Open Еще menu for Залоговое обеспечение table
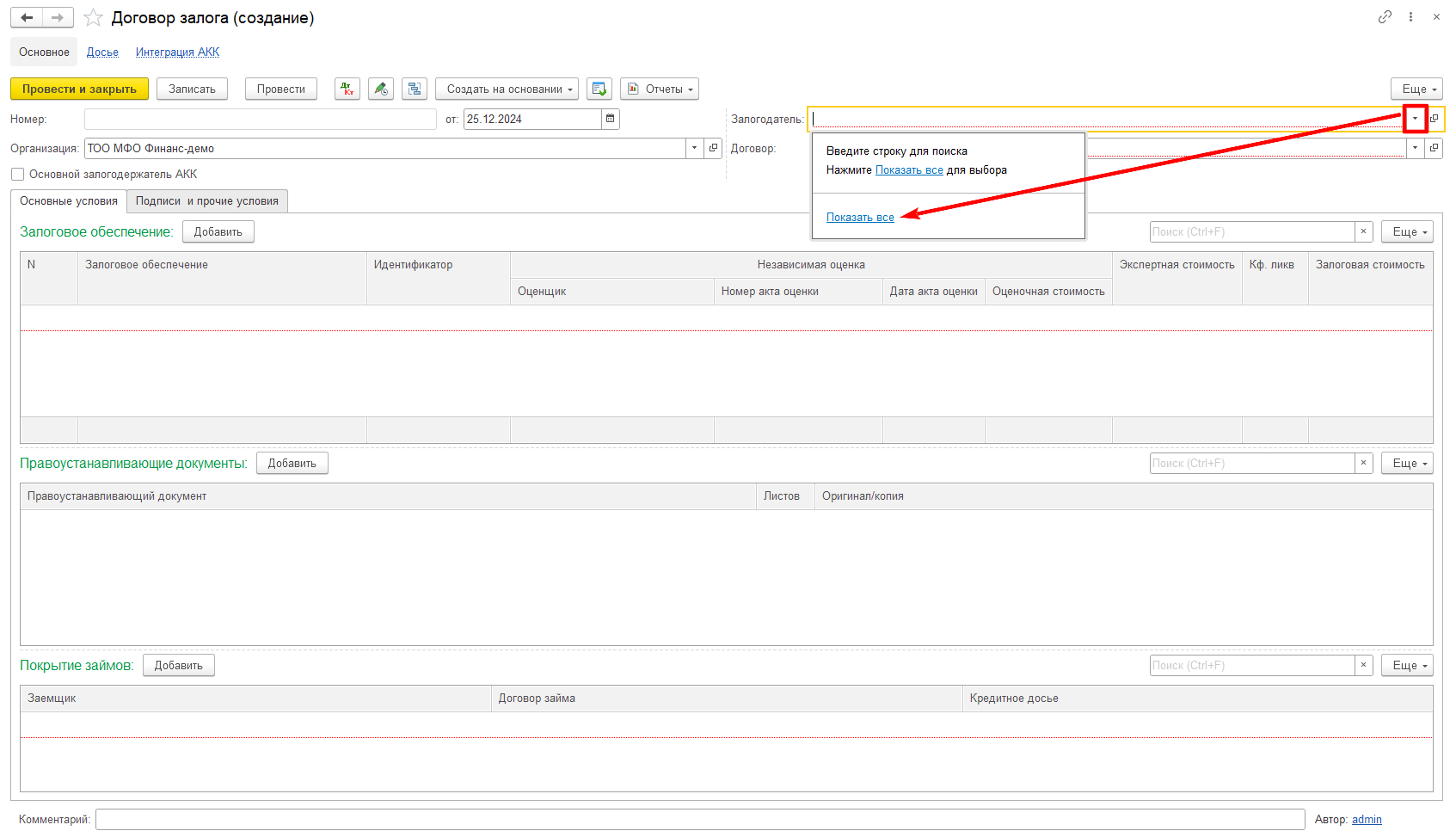The image size is (1456, 831). pos(1407,231)
